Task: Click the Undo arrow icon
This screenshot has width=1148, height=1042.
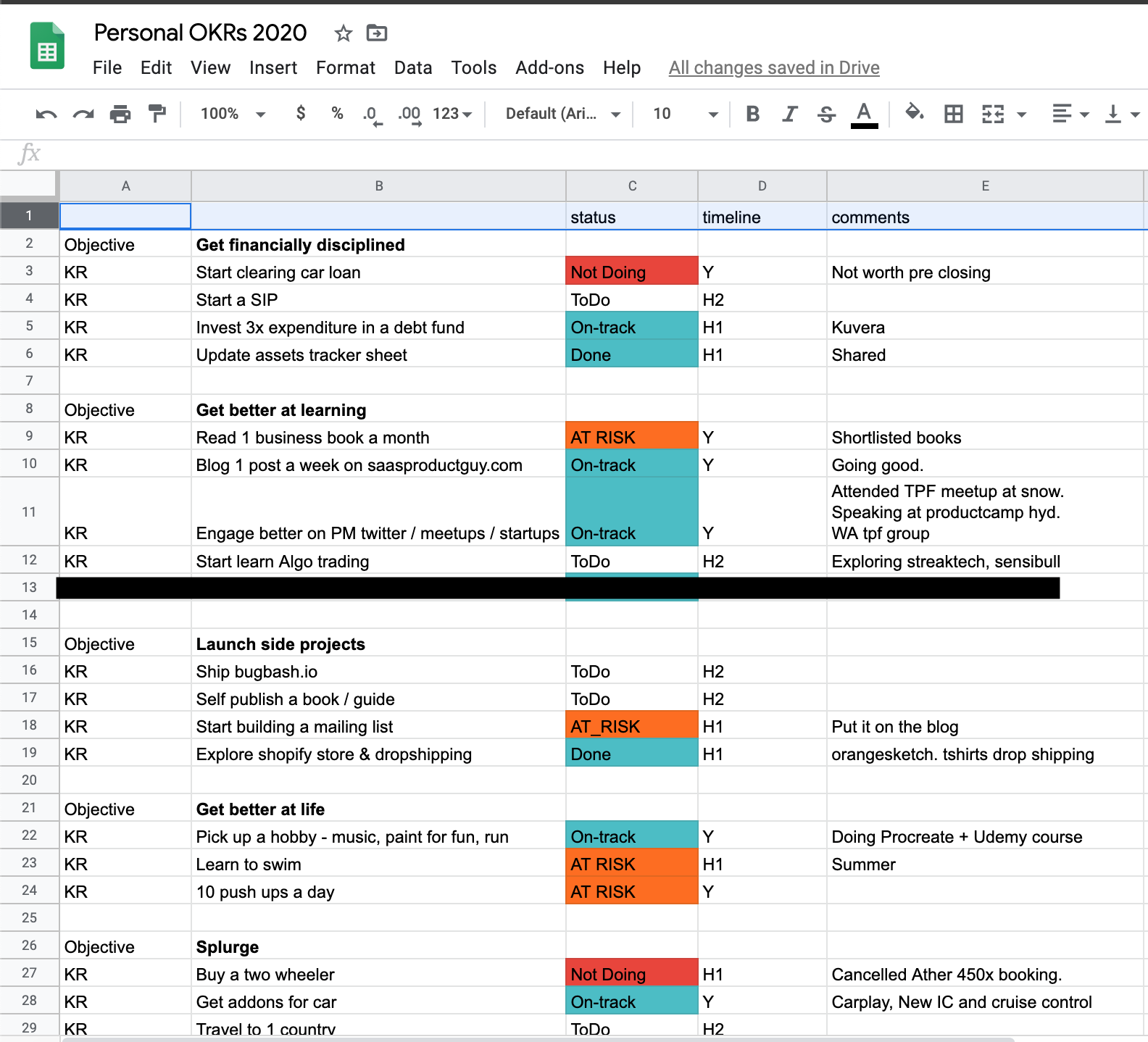Action: pos(46,114)
